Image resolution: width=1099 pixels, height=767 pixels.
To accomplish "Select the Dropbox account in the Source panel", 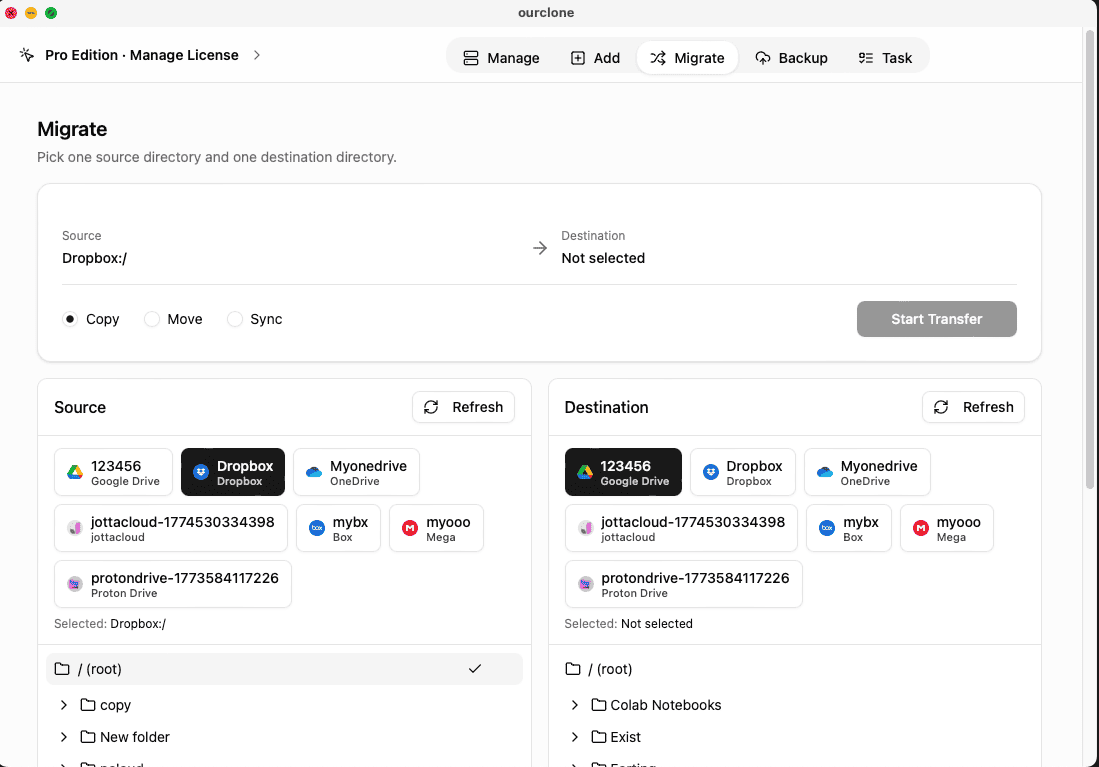I will point(232,471).
